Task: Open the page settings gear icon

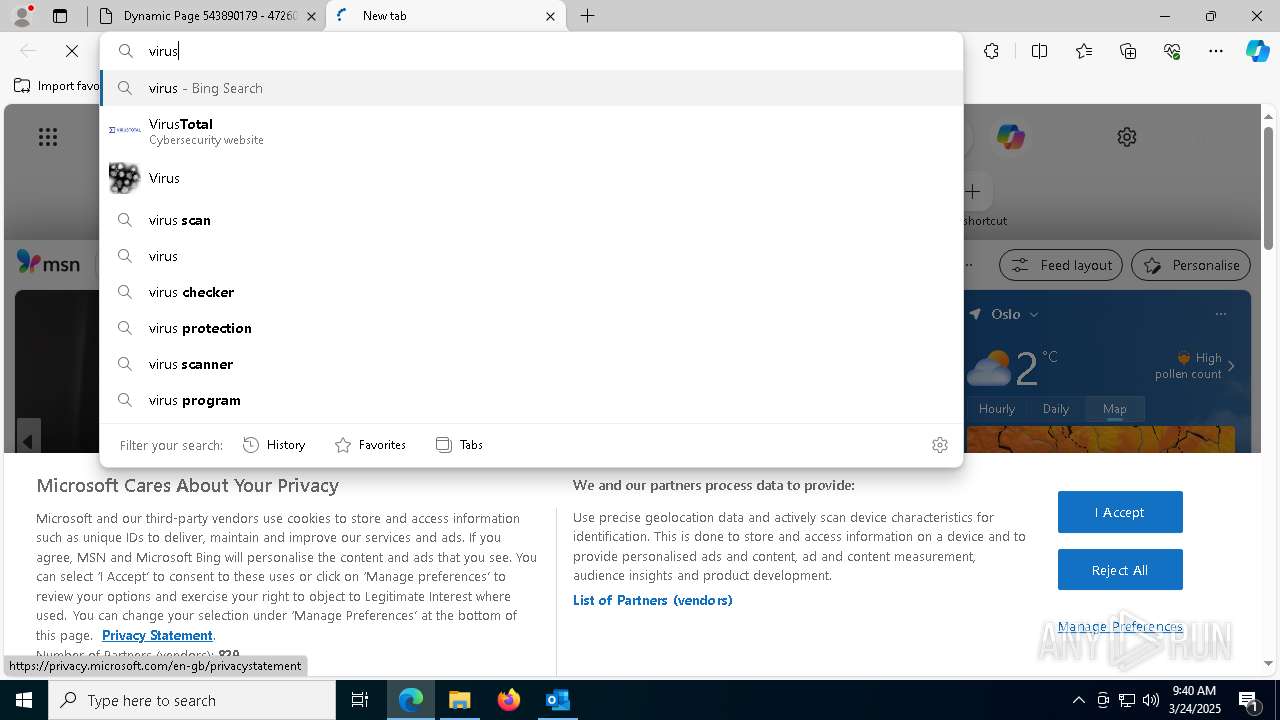Action: [x=1127, y=137]
